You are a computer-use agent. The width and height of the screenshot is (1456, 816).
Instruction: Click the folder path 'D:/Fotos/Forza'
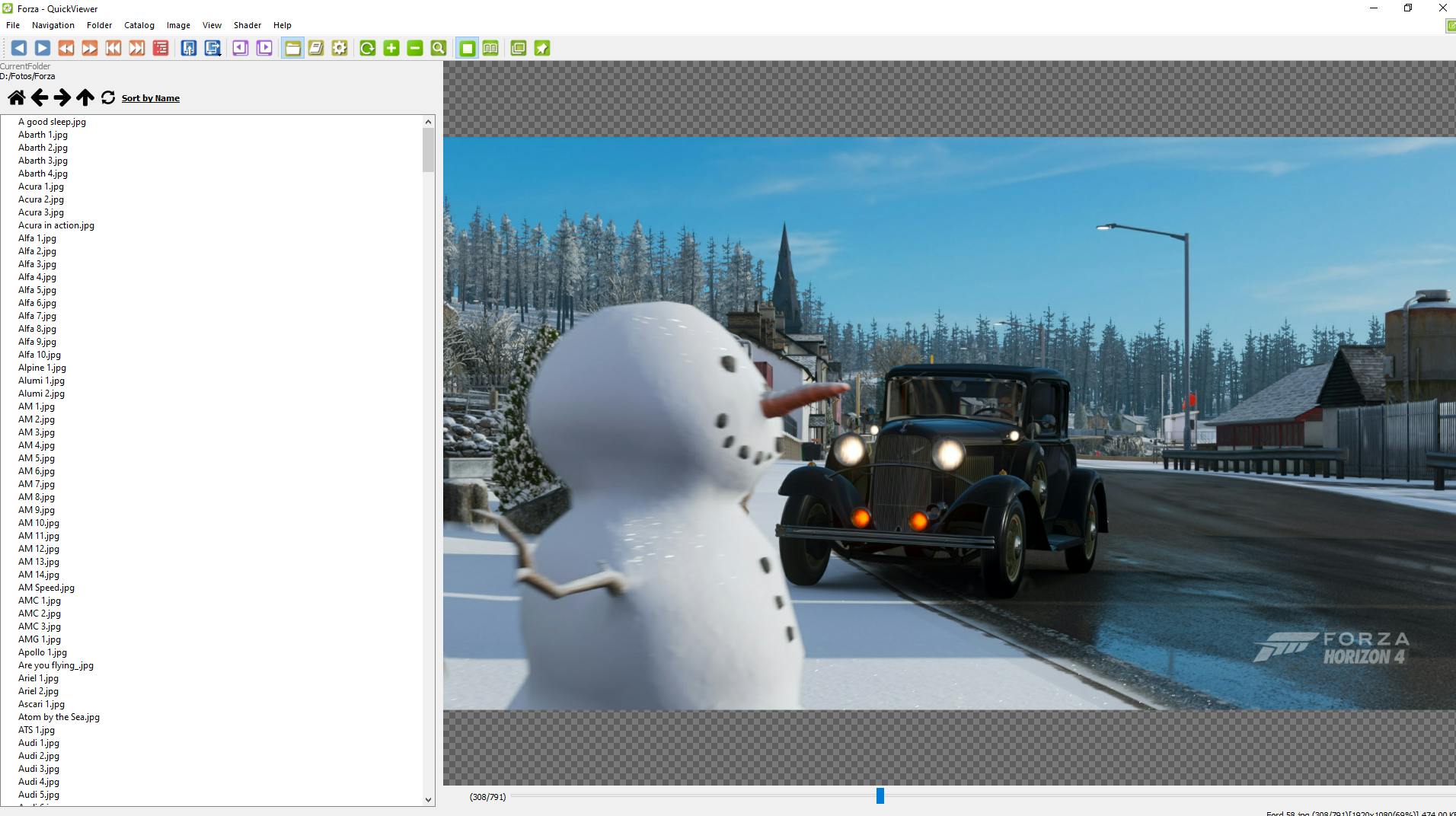[x=27, y=76]
